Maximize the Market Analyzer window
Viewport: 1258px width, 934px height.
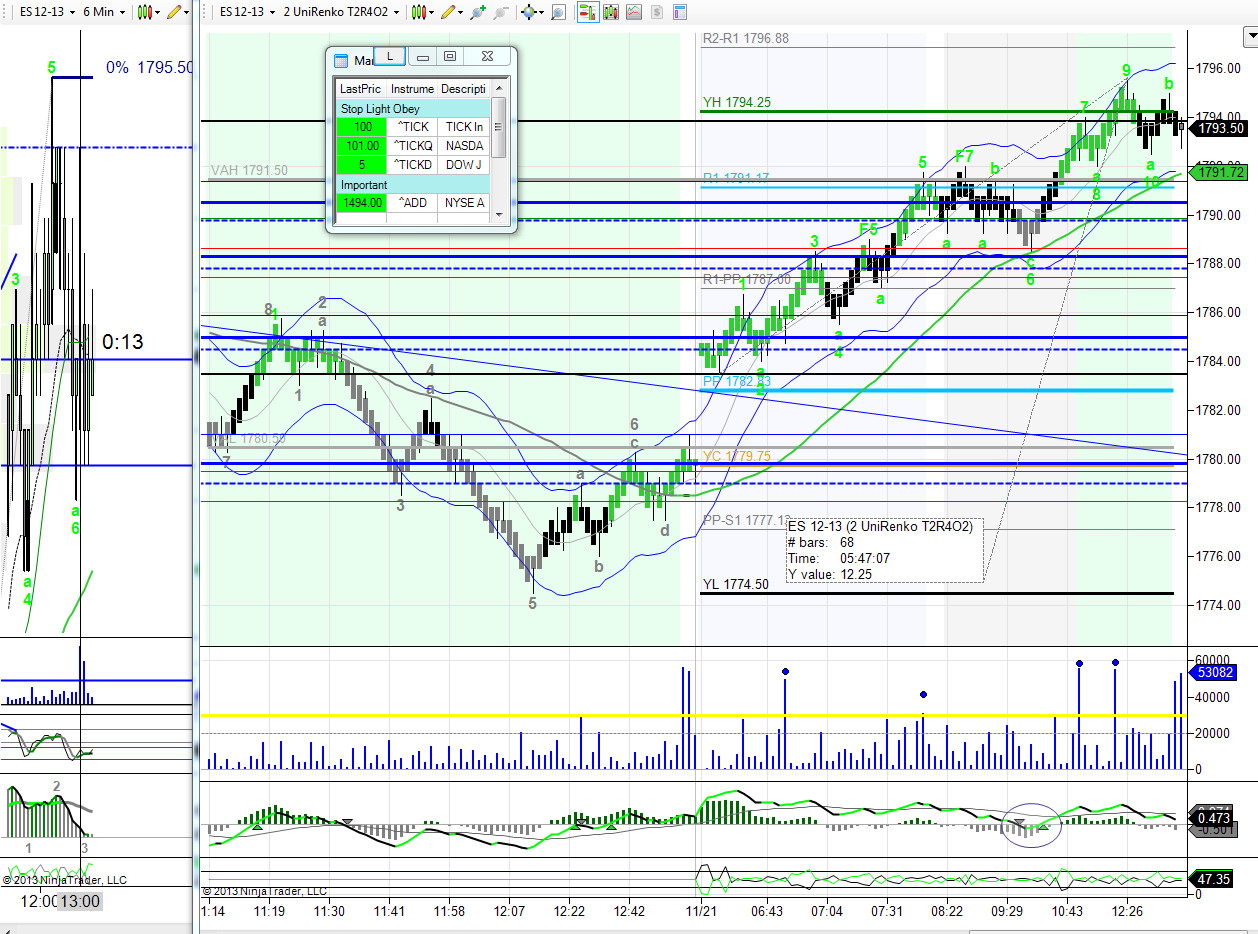(x=450, y=57)
